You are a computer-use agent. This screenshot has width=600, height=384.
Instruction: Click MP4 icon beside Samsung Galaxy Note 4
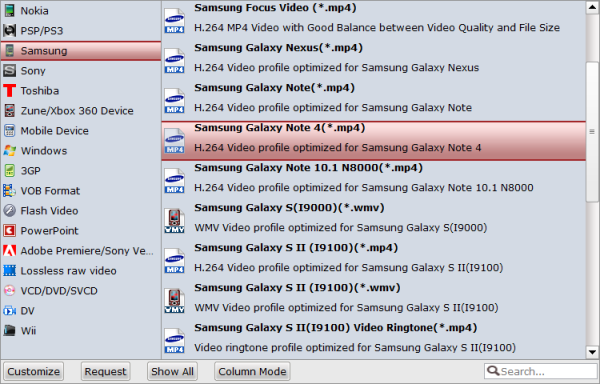click(174, 141)
